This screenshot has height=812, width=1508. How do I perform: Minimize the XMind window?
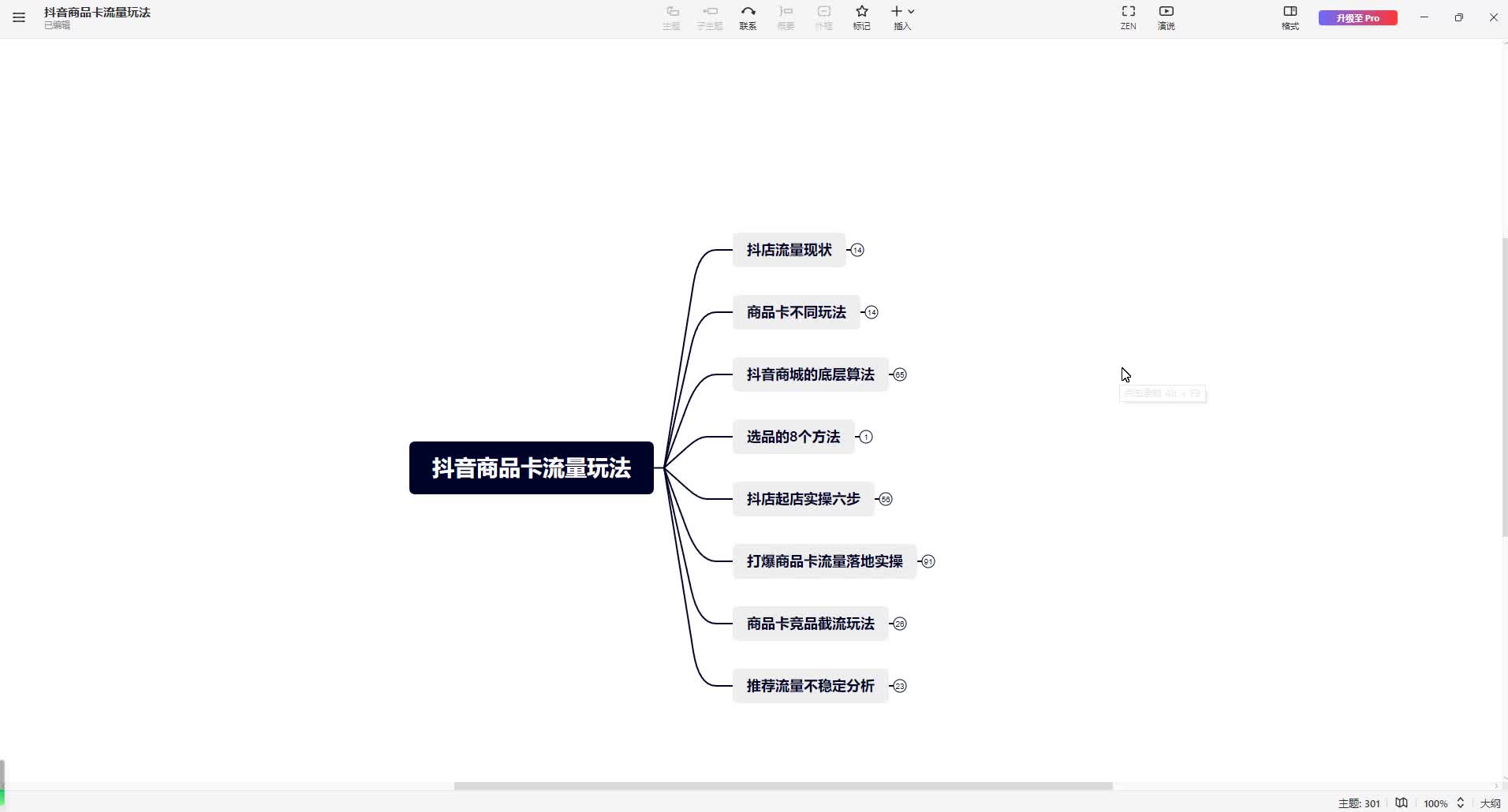(1424, 17)
